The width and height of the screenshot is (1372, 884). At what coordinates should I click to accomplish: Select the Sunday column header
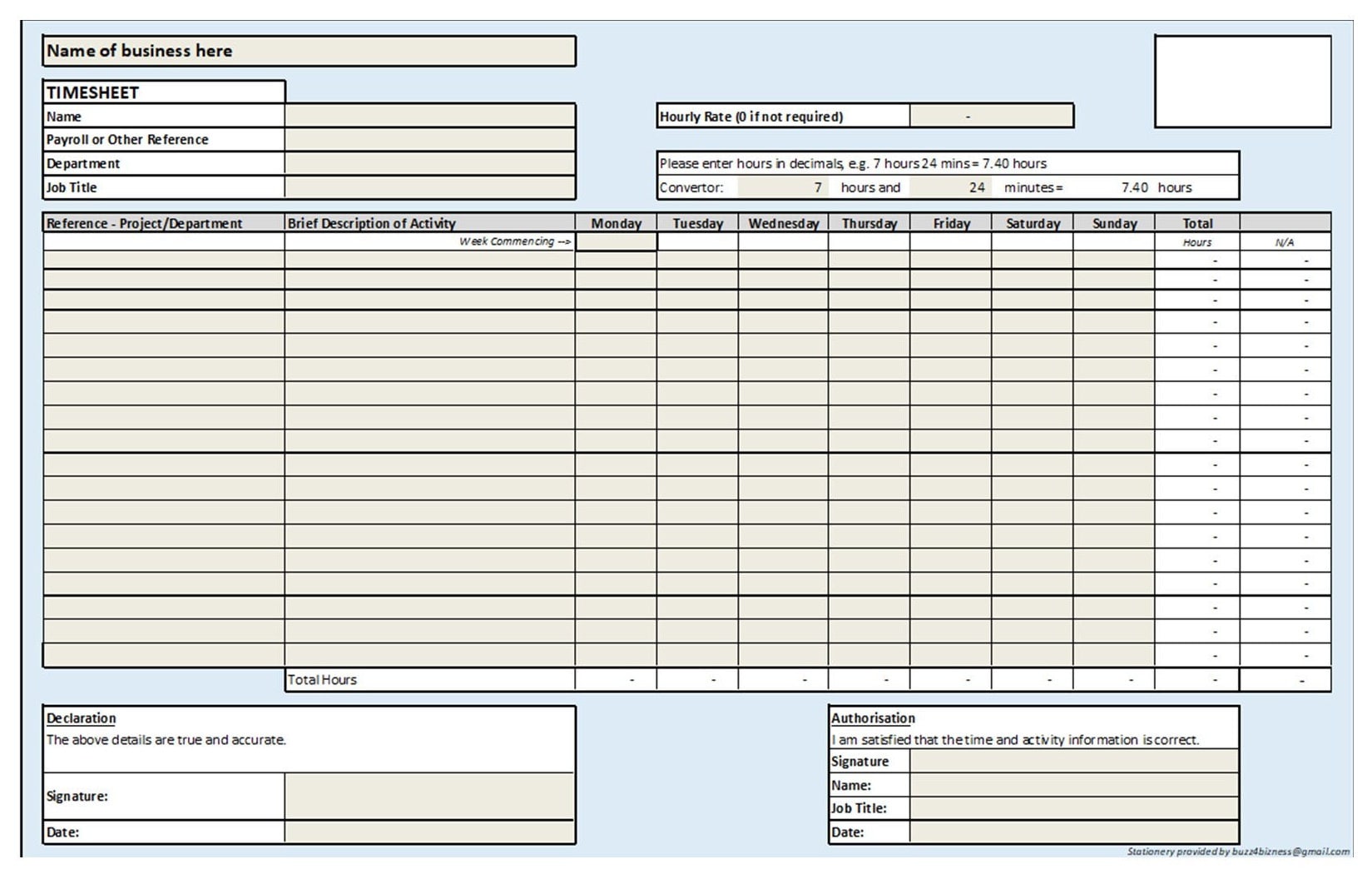point(1114,223)
